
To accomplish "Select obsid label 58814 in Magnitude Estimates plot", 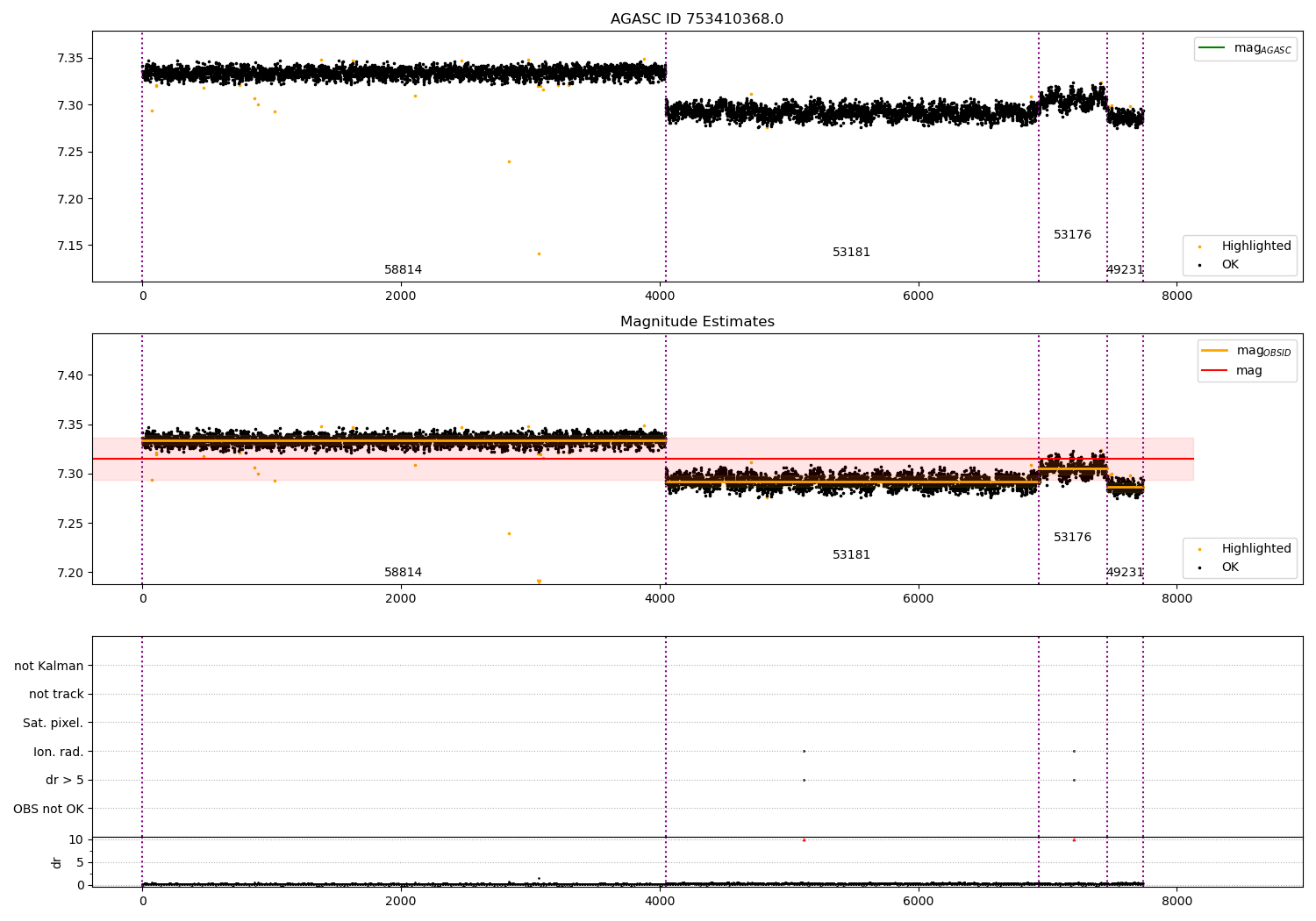I will pyautogui.click(x=403, y=573).
